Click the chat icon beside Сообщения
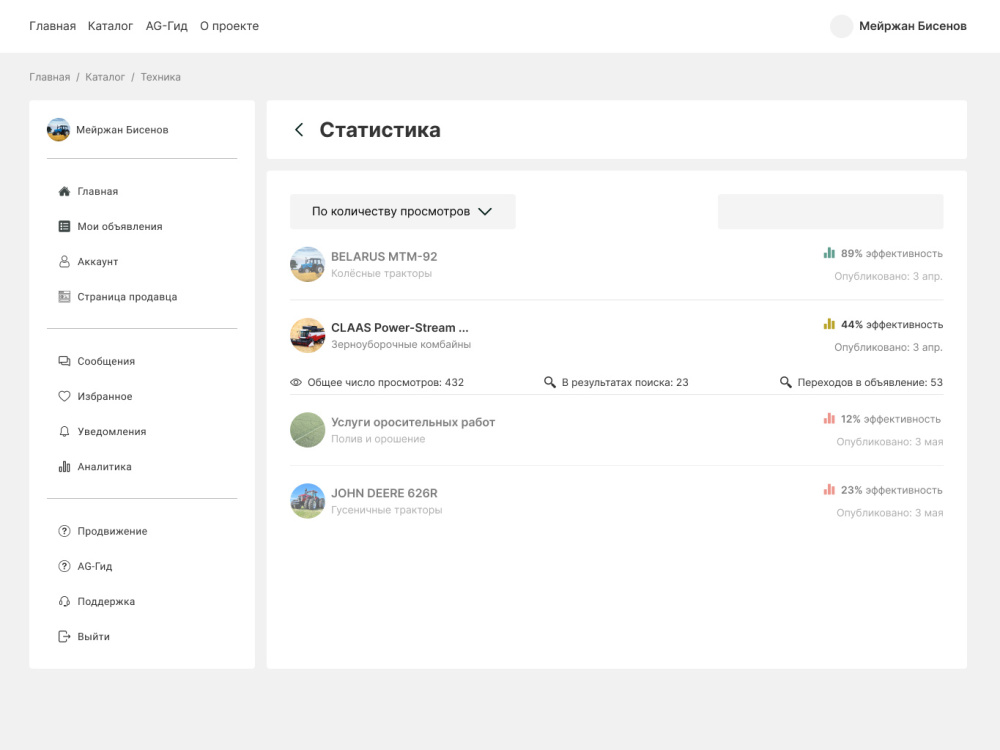Image resolution: width=1000 pixels, height=750 pixels. (64, 361)
